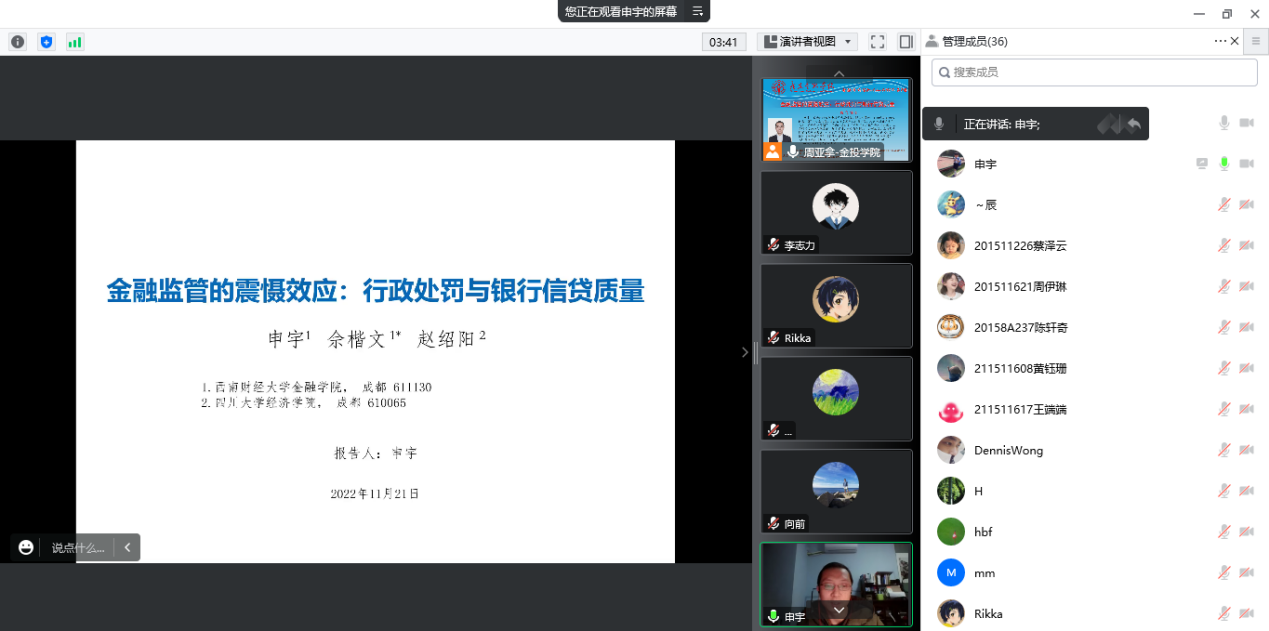This screenshot has width=1269, height=631.
Task: Click the 搜索成员 search field
Action: (x=1094, y=72)
